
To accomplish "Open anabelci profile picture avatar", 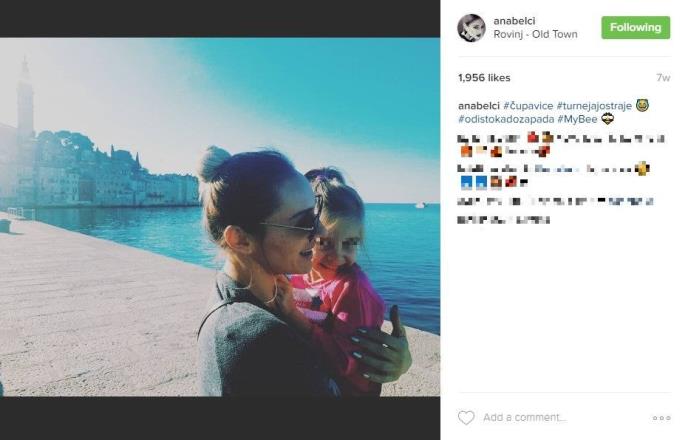I will (x=471, y=28).
